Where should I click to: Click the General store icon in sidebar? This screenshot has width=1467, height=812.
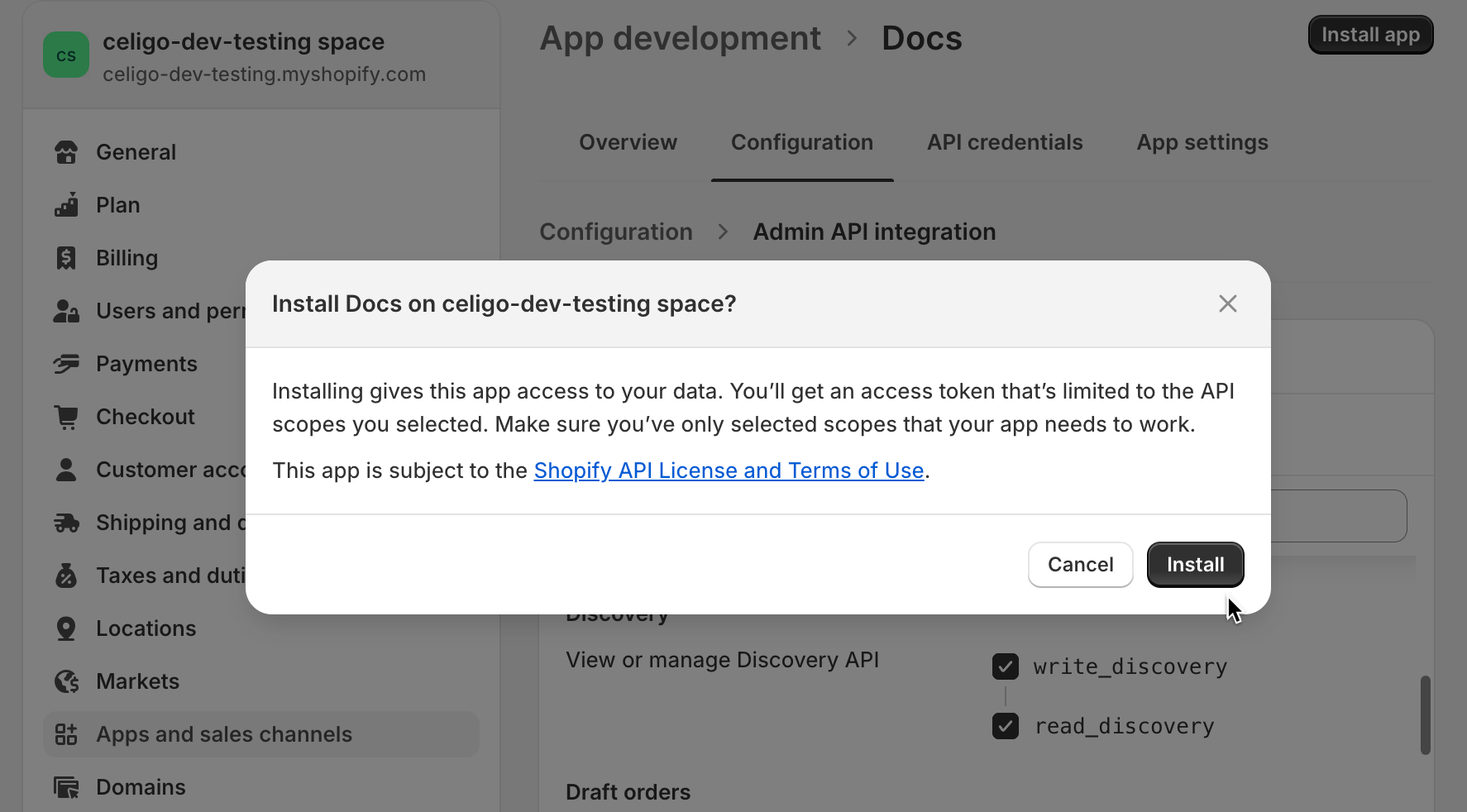(x=66, y=152)
